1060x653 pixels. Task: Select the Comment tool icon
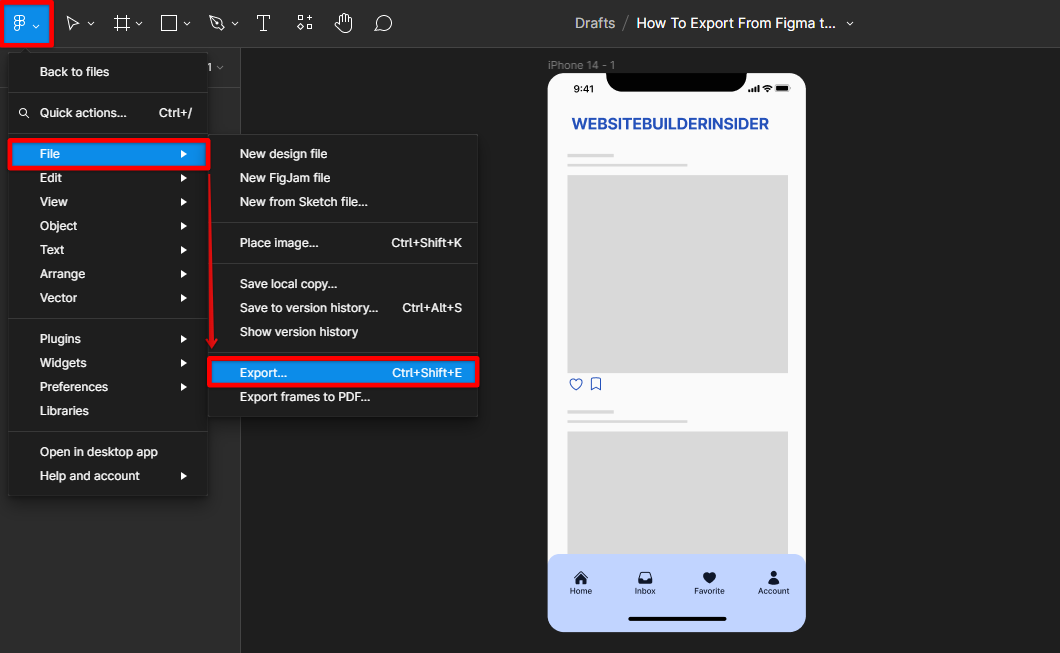[x=383, y=23]
